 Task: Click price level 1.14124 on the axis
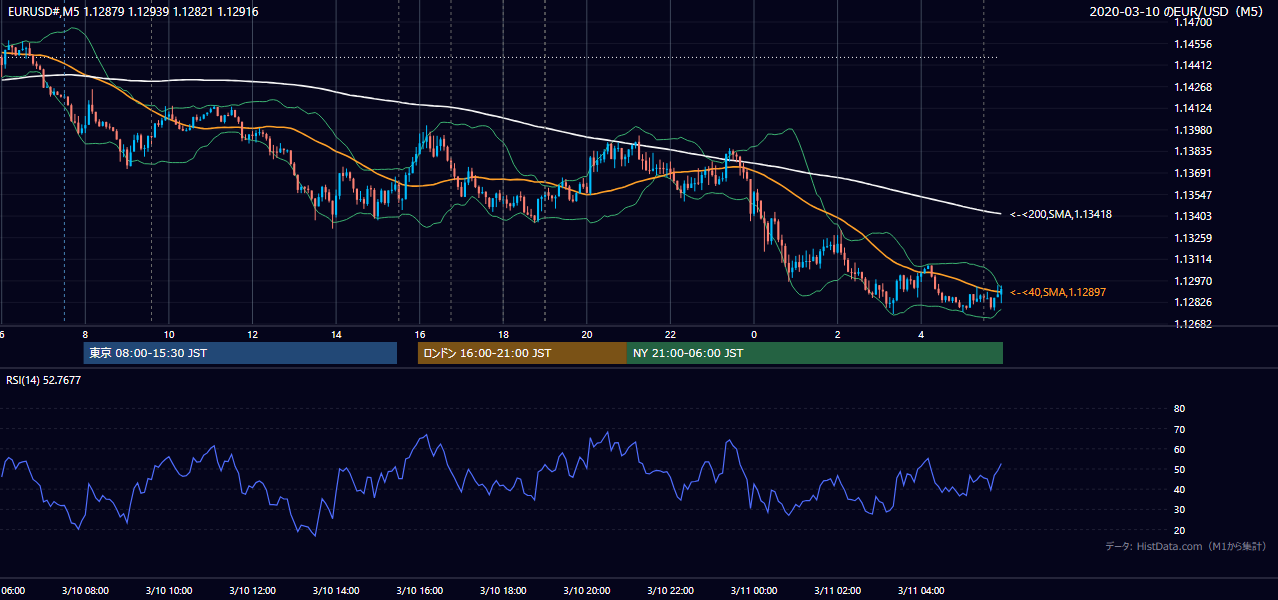[1193, 108]
